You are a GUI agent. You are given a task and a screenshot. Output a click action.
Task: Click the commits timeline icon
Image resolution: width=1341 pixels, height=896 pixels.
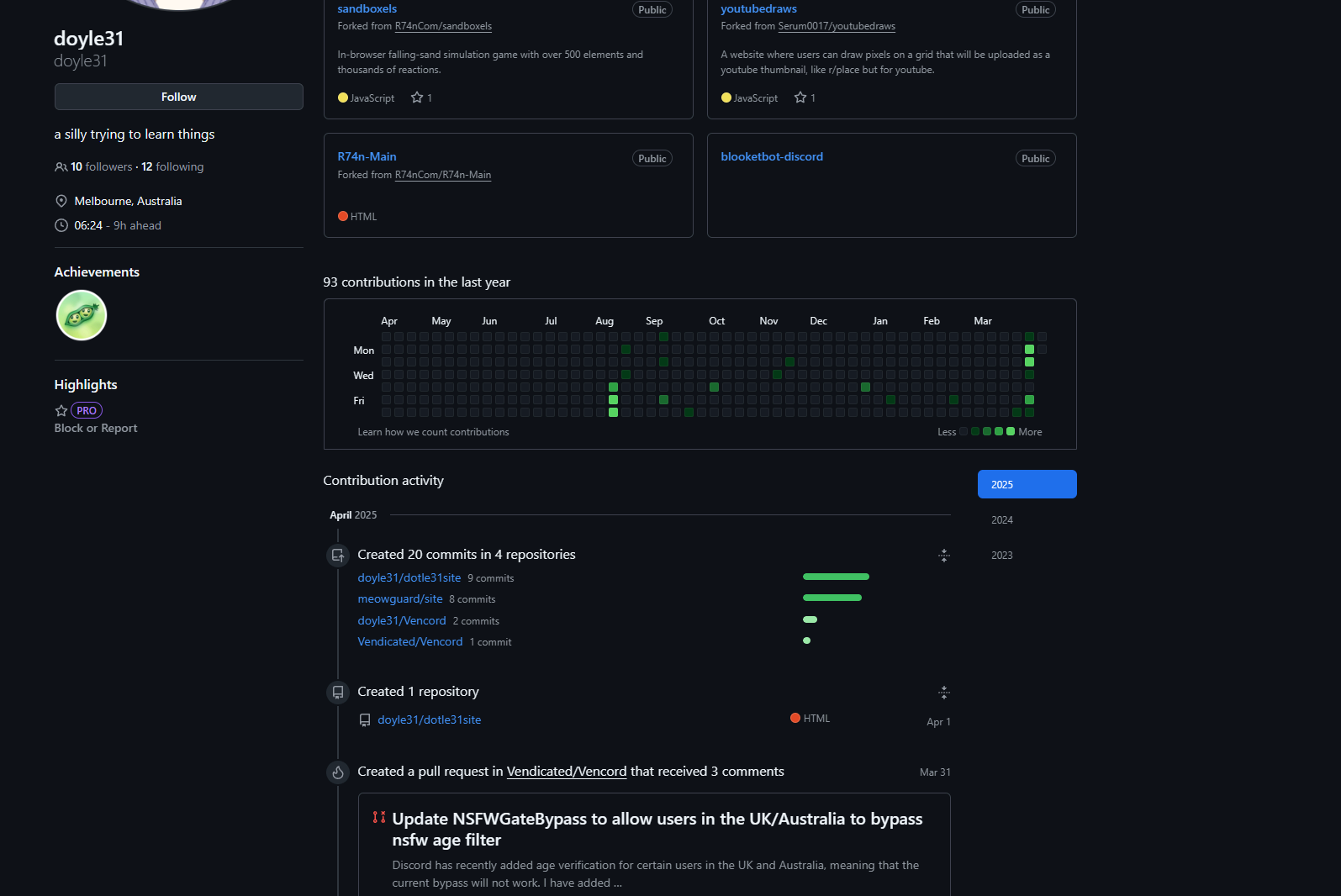[338, 556]
